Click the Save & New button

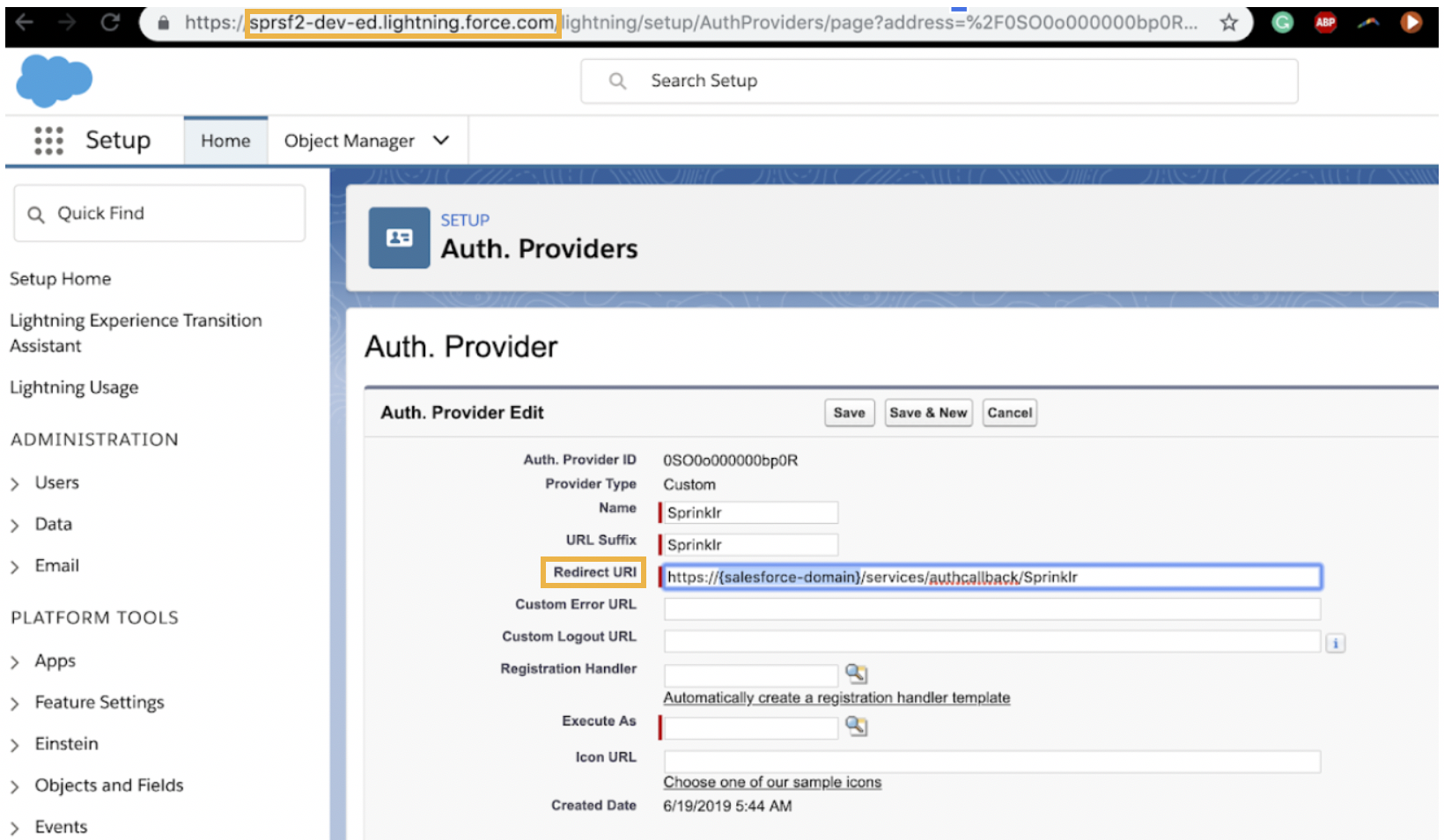pyautogui.click(x=928, y=412)
